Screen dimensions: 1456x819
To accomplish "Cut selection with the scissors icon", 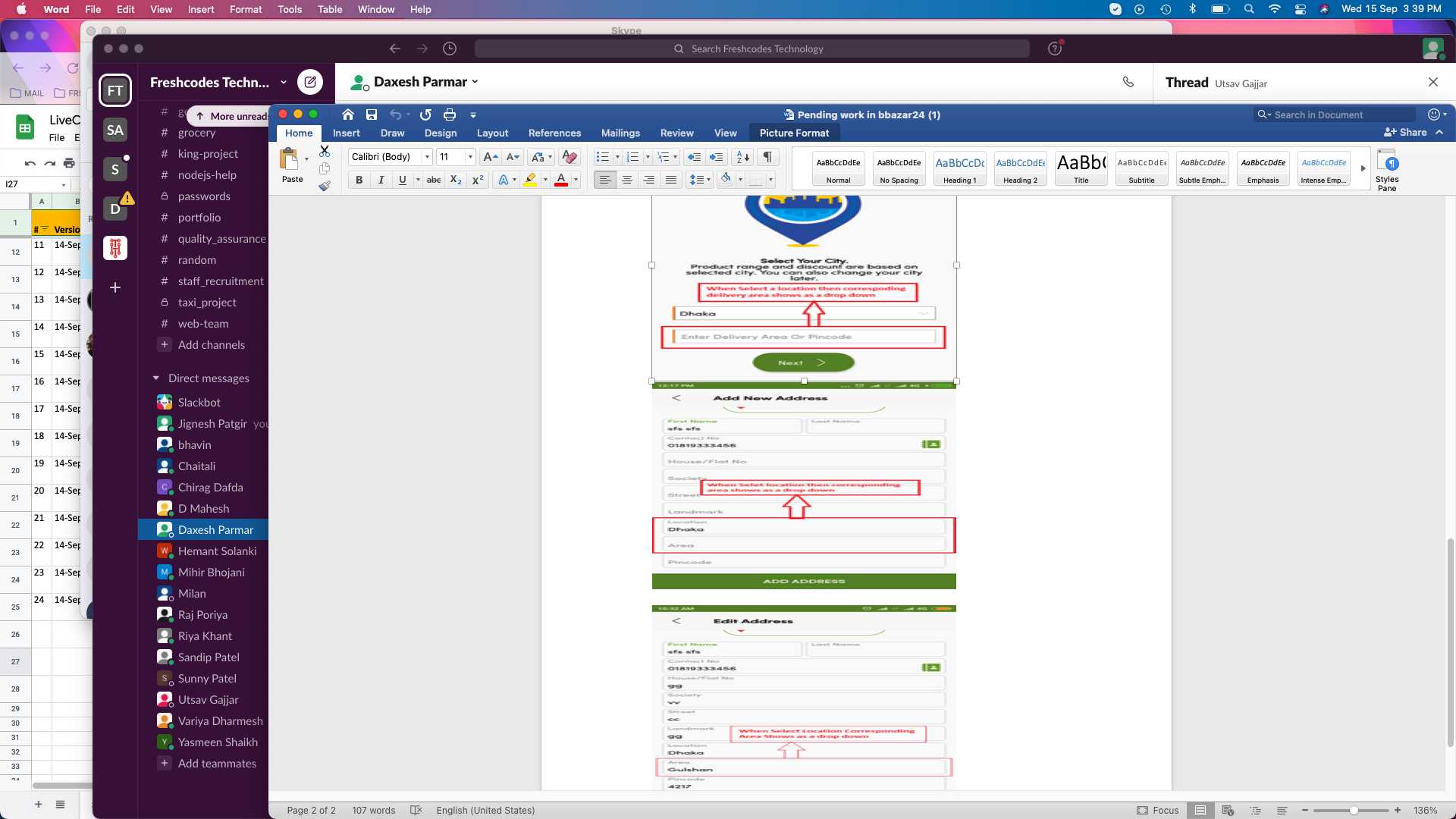I will coord(325,151).
